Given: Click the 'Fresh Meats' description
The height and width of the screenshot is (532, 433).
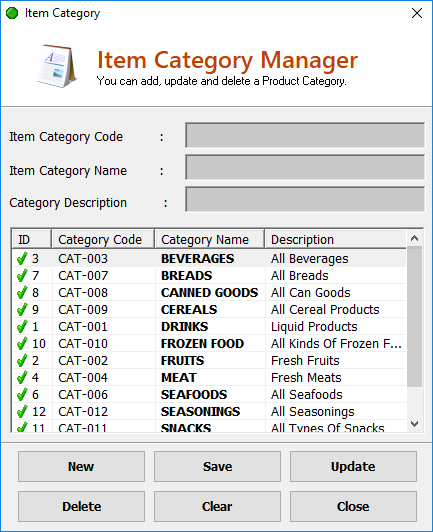Looking at the screenshot, I should click(x=306, y=378).
